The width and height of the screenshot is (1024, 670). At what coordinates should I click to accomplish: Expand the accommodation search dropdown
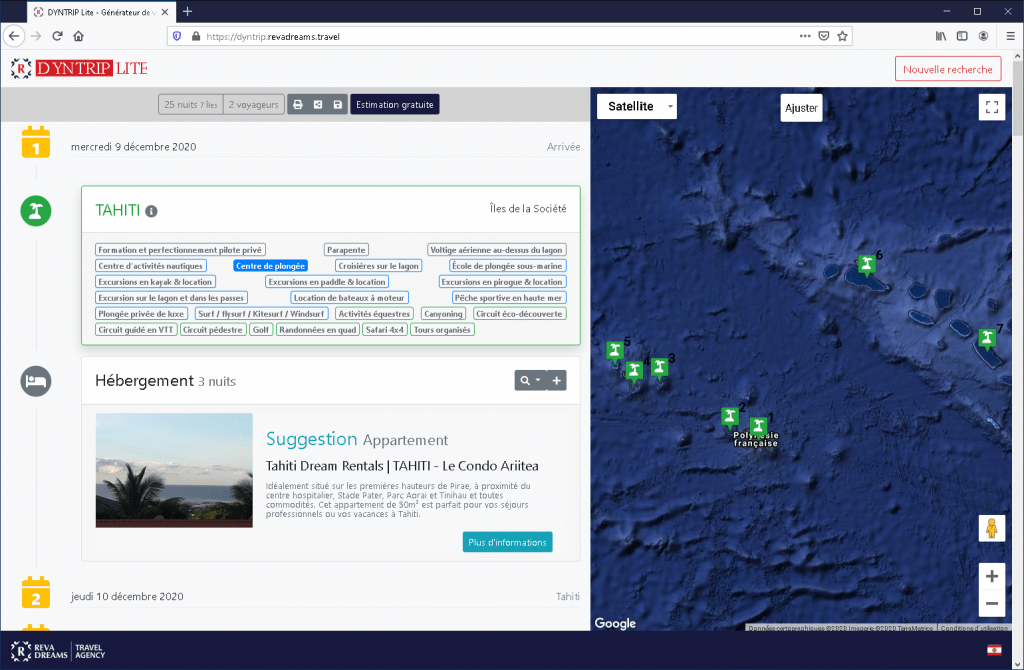[529, 380]
